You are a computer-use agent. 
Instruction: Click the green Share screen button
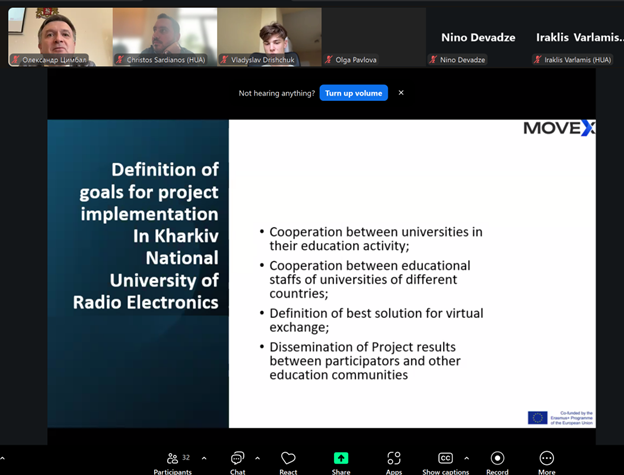341,459
